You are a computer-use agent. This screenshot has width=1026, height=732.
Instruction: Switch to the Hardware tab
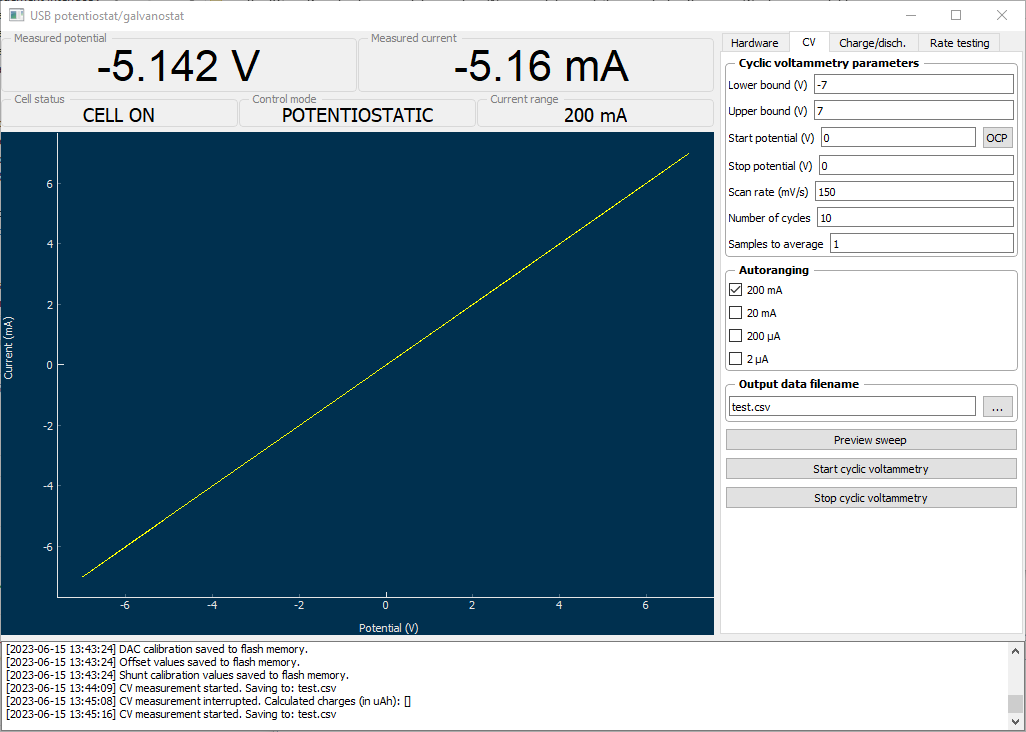pyautogui.click(x=754, y=42)
